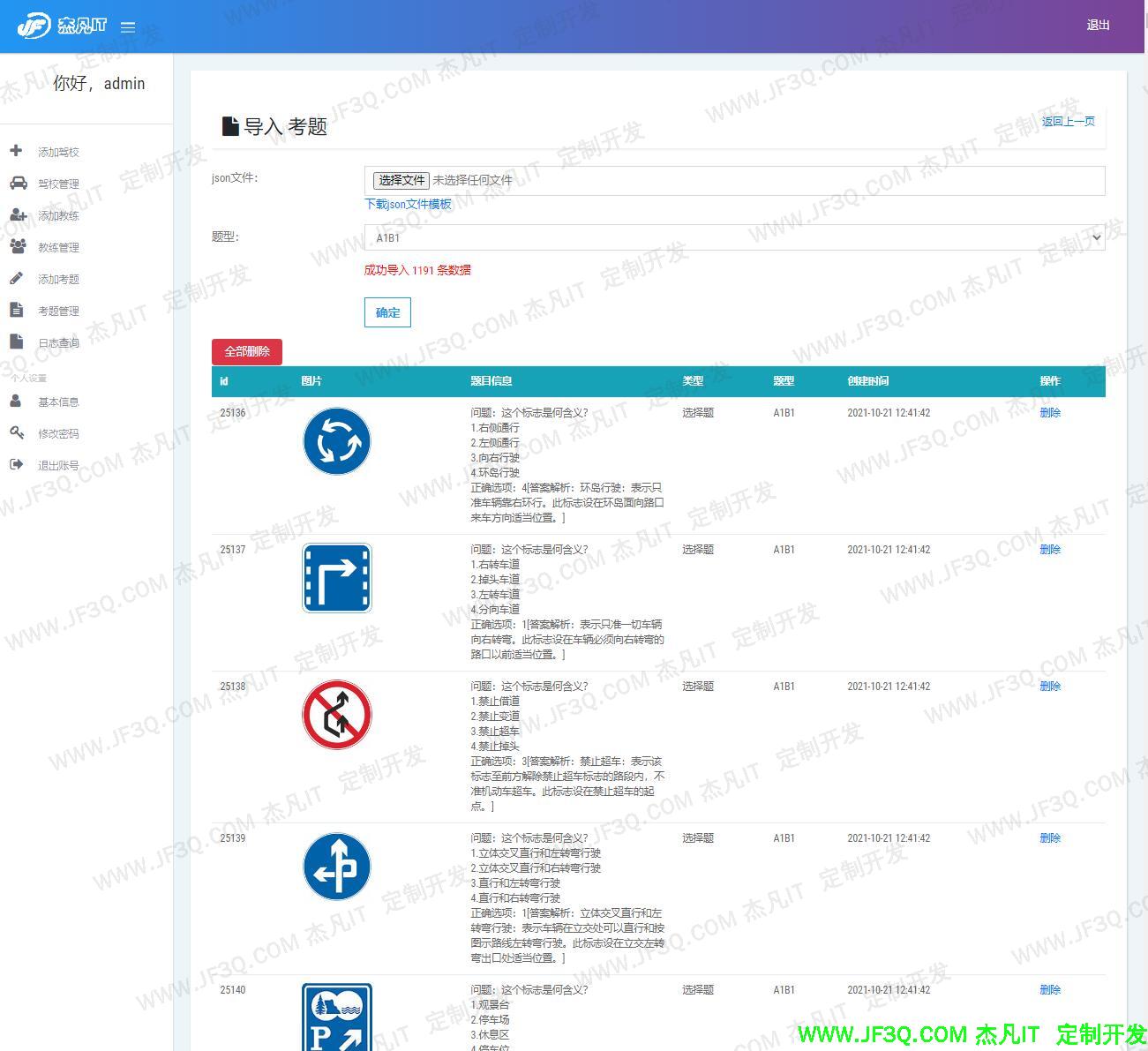Viewport: 1148px width, 1051px height.
Task: Delete question row 25137
Action: 1049,549
